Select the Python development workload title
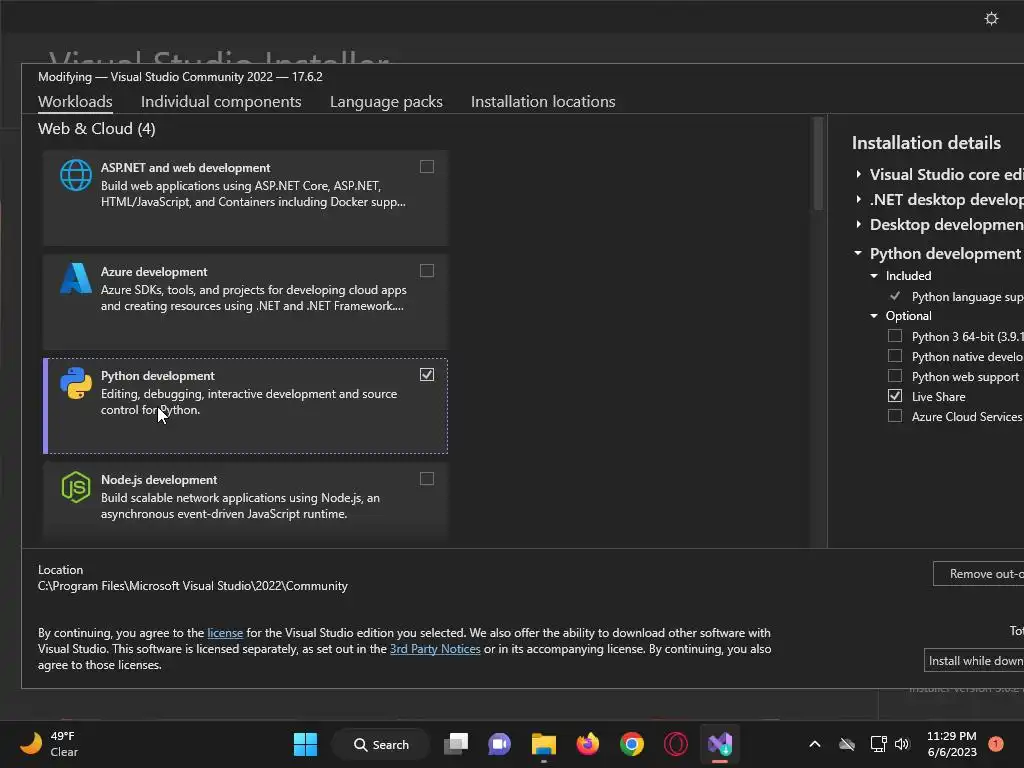The height and width of the screenshot is (768, 1024). point(157,376)
